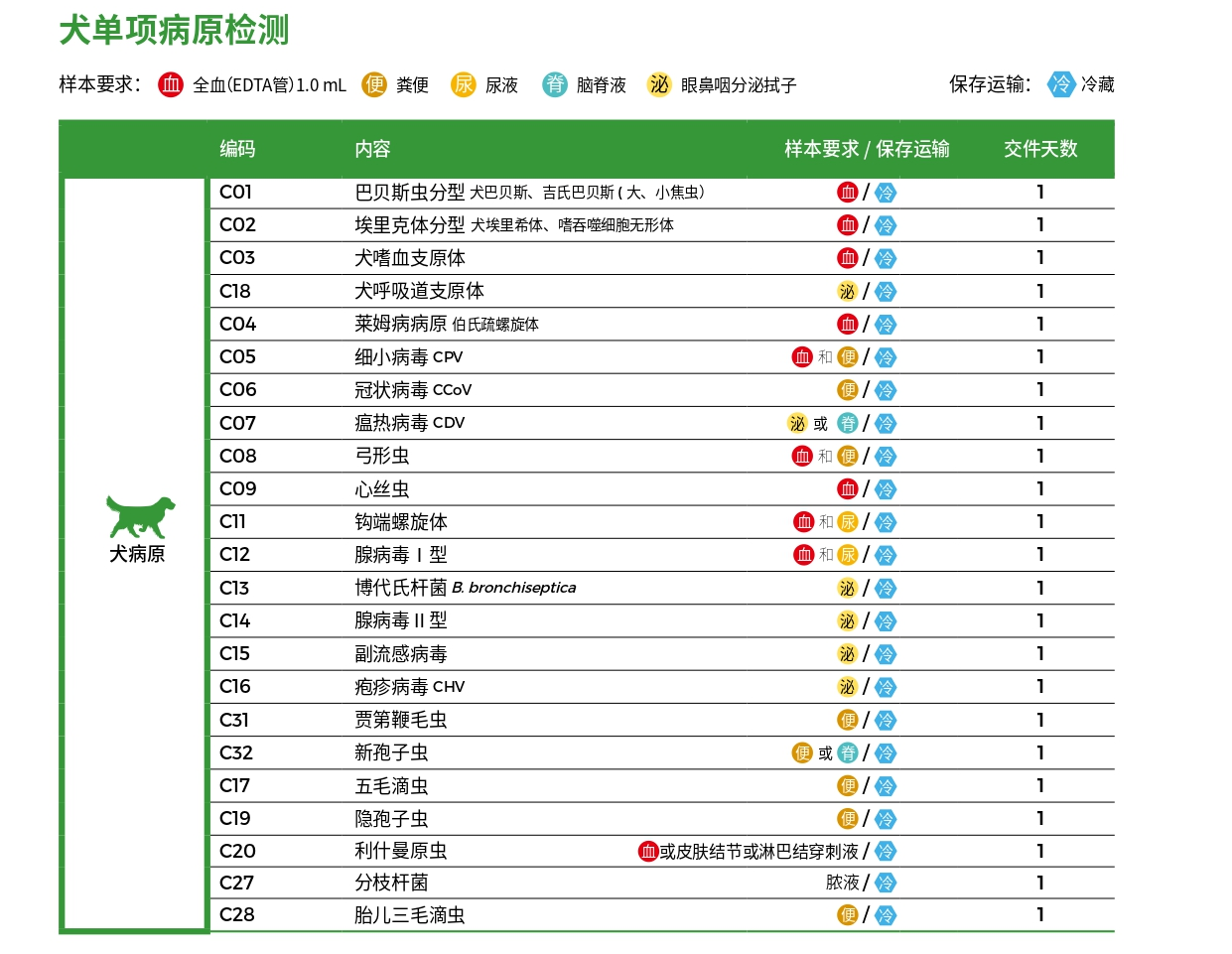
Task: Click the blue refrigeration icon in legend
Action: [1061, 84]
